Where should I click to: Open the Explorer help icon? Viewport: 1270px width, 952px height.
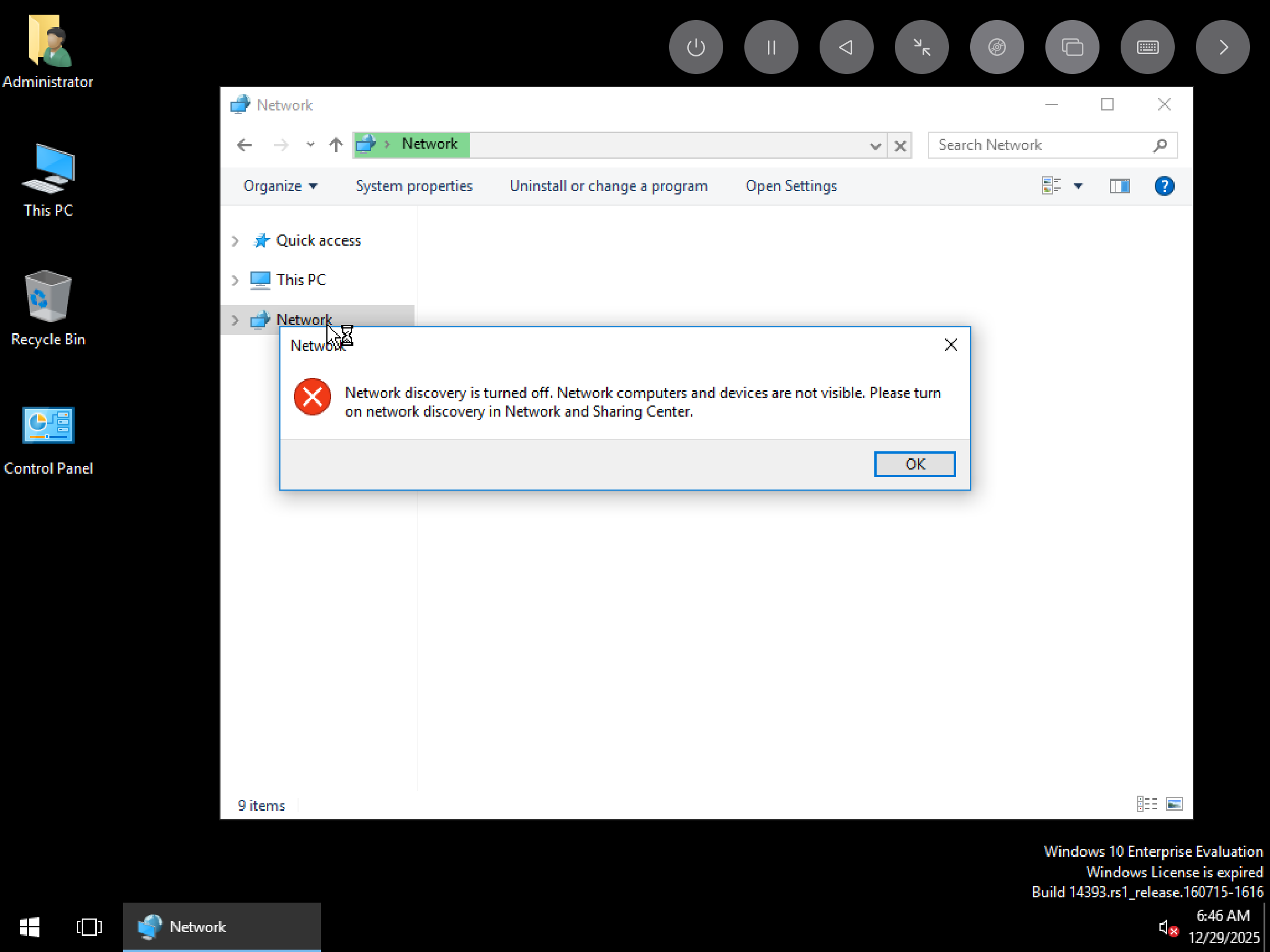1164,186
